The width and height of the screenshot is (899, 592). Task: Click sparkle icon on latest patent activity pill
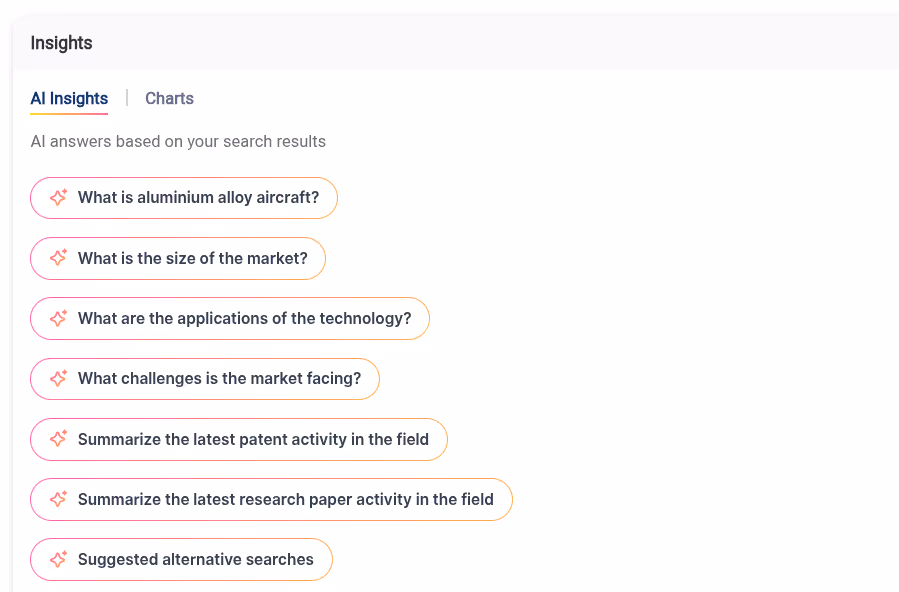tap(58, 439)
